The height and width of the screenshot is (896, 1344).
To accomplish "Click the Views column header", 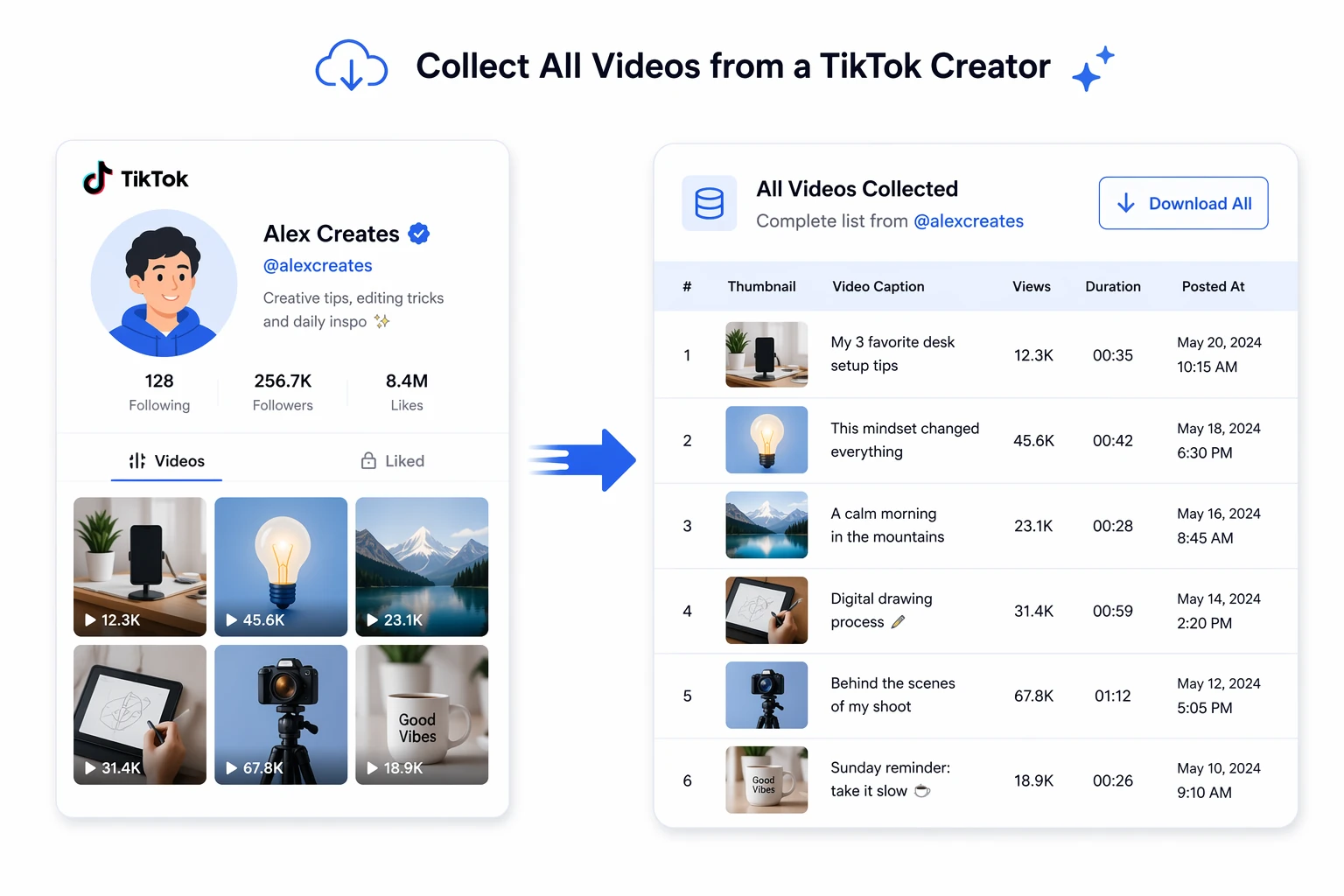I will pyautogui.click(x=1032, y=286).
